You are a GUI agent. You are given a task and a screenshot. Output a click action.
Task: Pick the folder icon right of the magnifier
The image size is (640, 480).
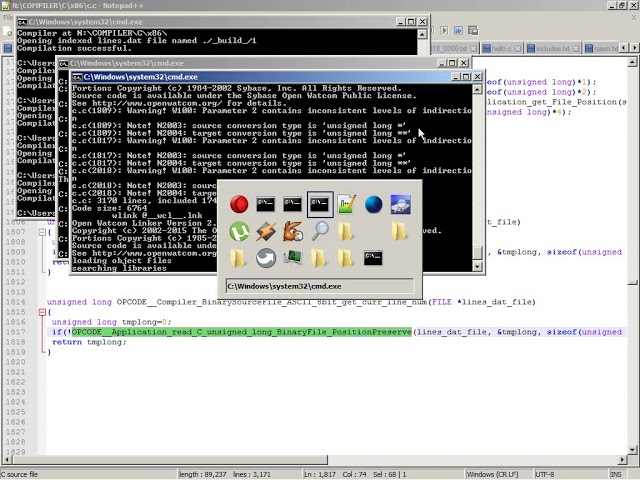point(347,231)
